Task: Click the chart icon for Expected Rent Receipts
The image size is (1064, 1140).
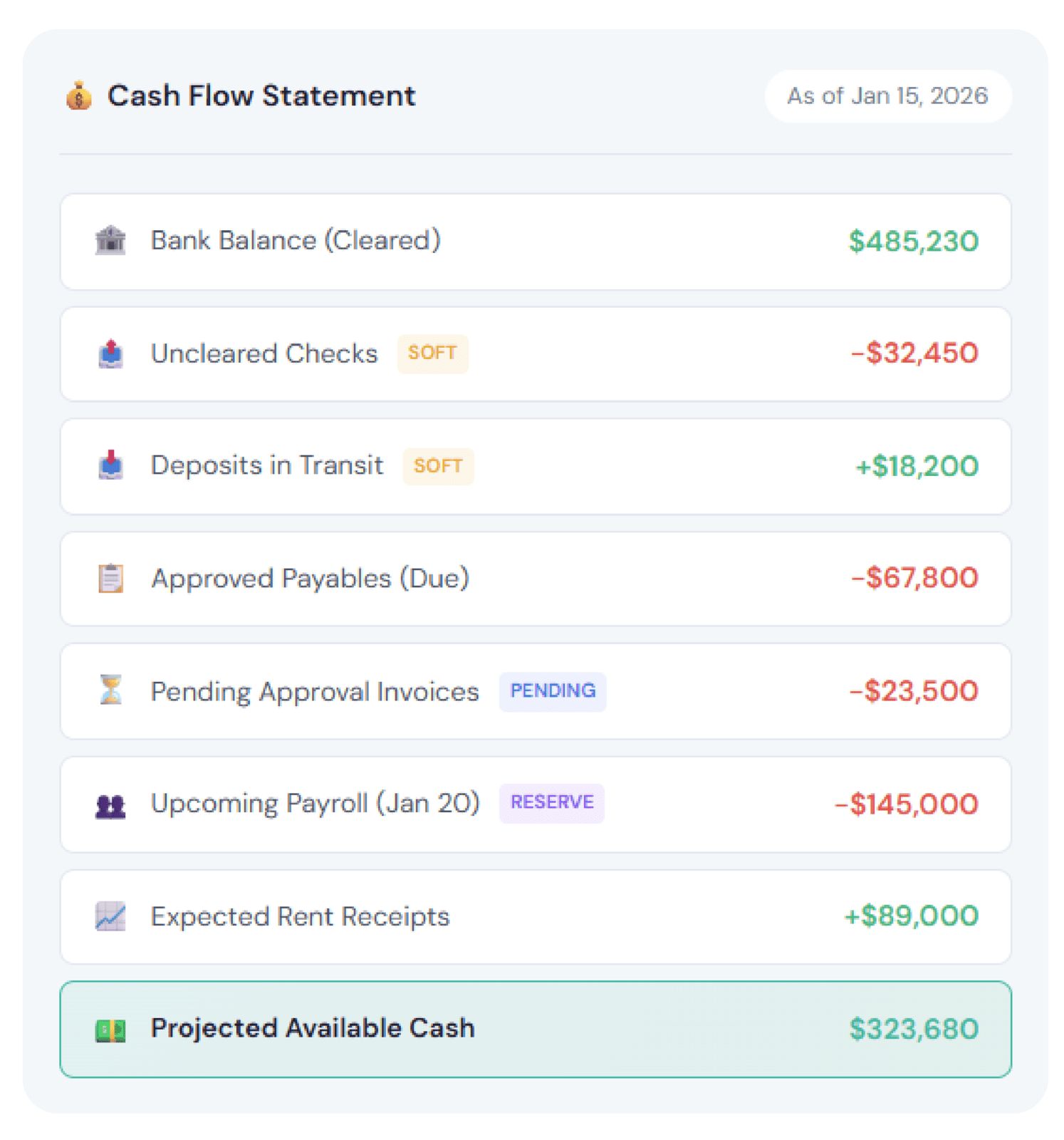Action: [110, 916]
